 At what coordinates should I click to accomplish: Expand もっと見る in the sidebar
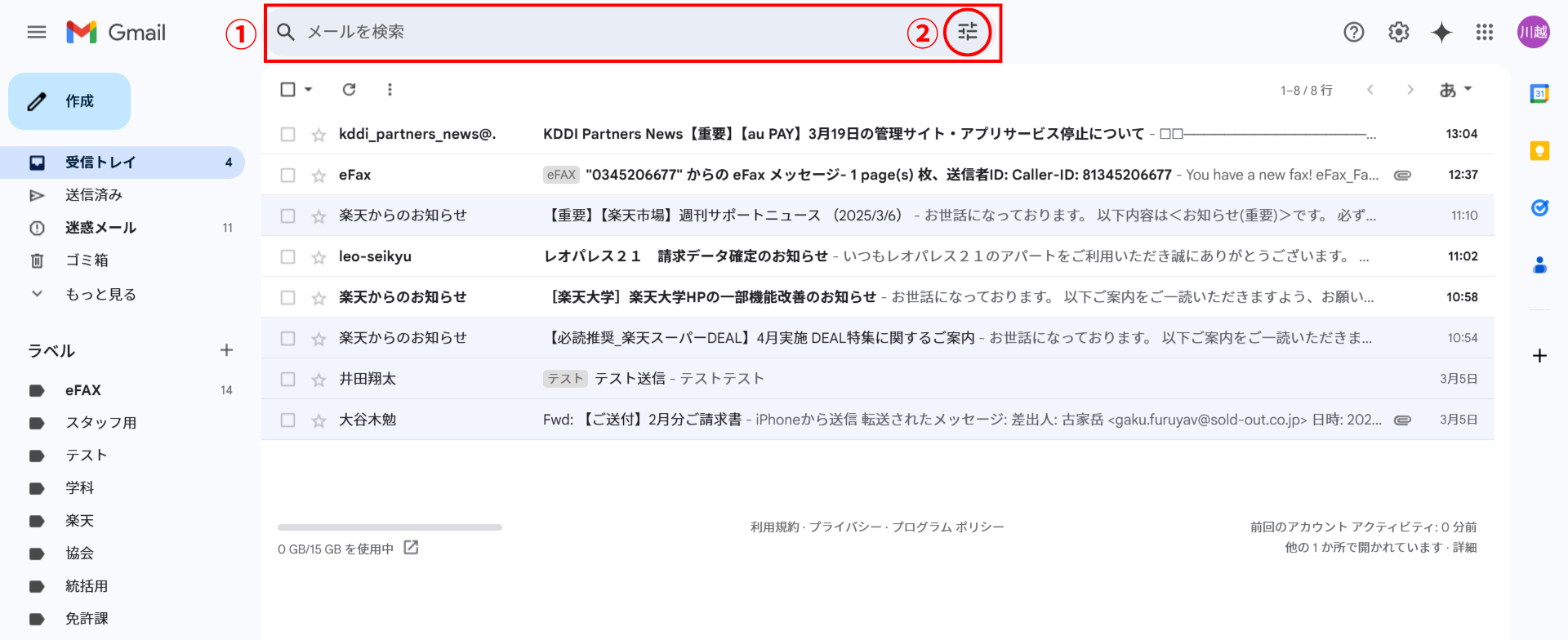coord(100,294)
